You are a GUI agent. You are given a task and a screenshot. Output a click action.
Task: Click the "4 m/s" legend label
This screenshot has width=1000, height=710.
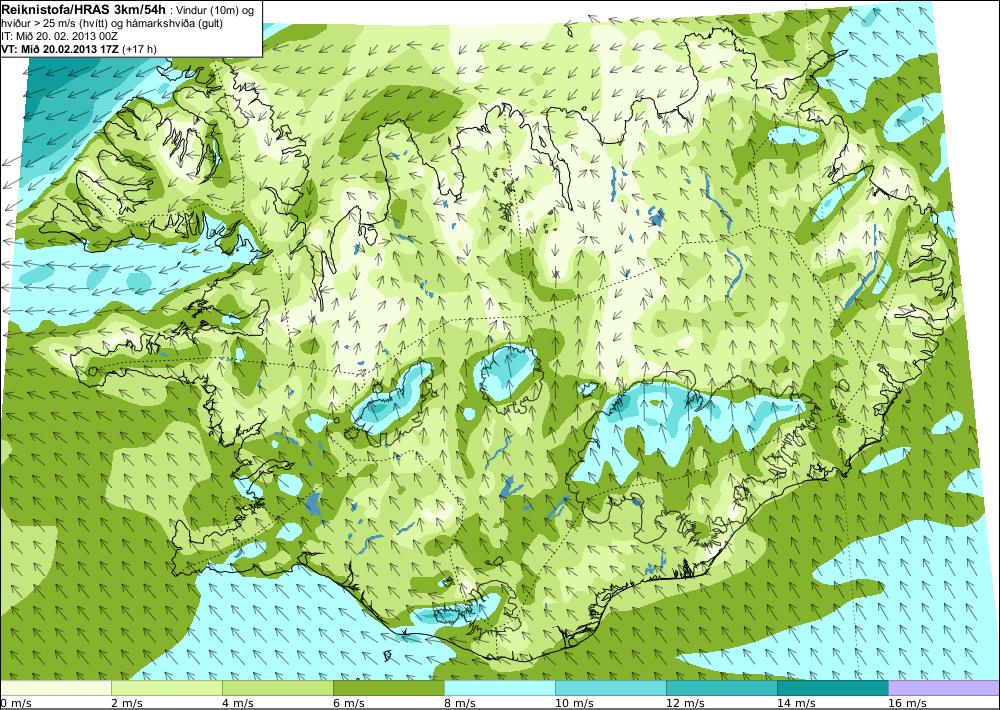click(238, 703)
